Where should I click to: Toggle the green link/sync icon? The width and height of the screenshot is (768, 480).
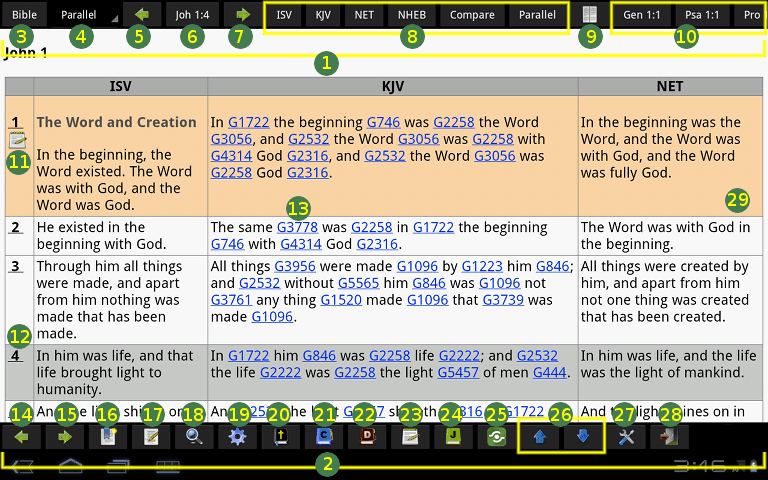tap(496, 437)
